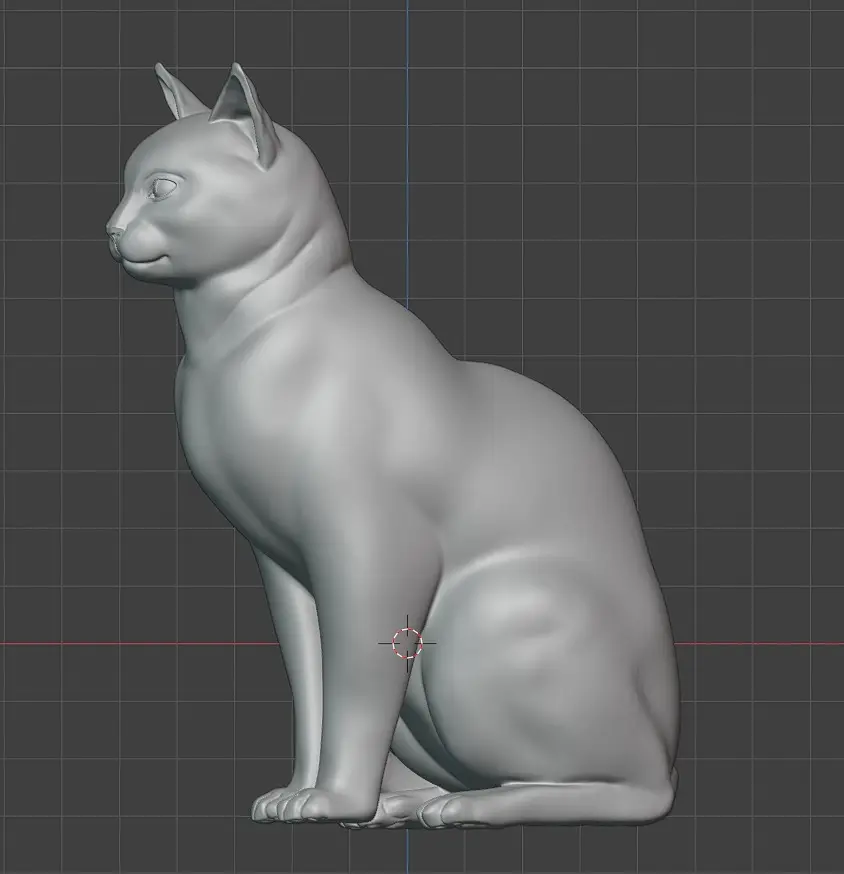Click the 3D cursor crosshair
This screenshot has width=844, height=874.
408,643
